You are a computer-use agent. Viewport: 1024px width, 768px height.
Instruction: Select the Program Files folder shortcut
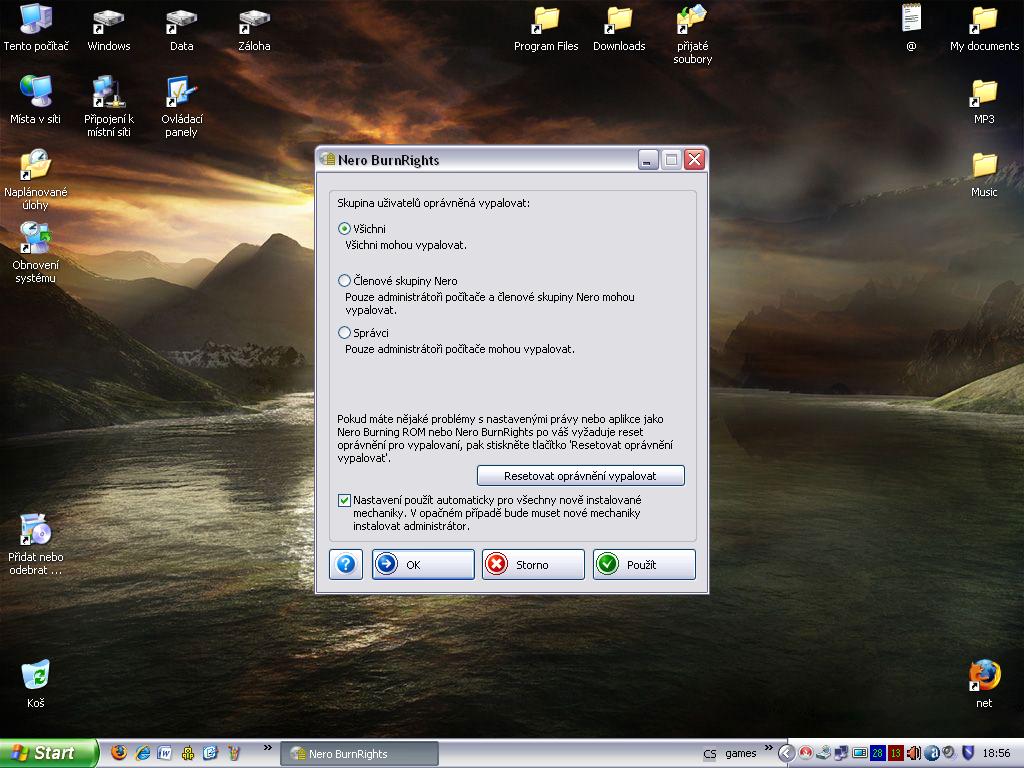546,29
